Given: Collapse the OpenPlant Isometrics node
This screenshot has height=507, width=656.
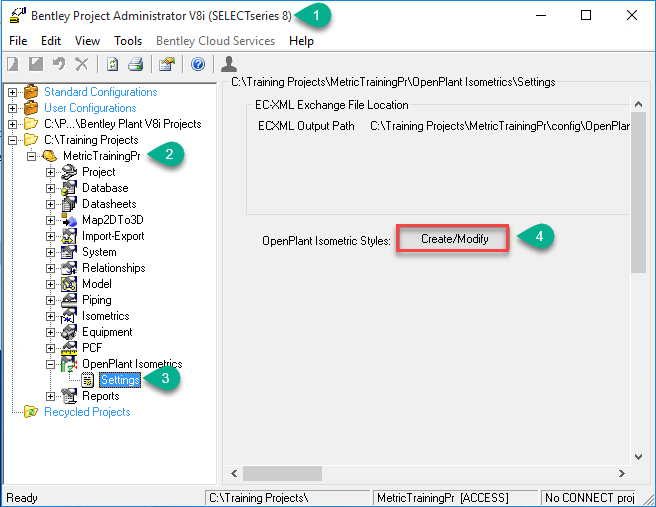Looking at the screenshot, I should pos(50,364).
